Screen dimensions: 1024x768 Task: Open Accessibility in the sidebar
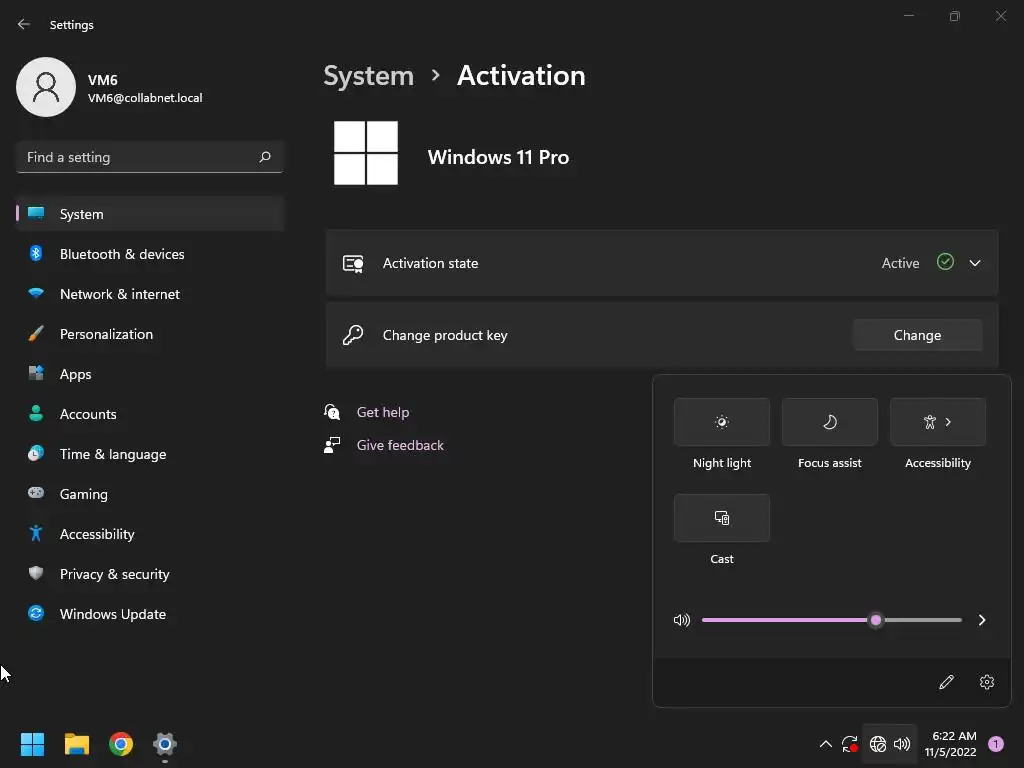click(150, 534)
